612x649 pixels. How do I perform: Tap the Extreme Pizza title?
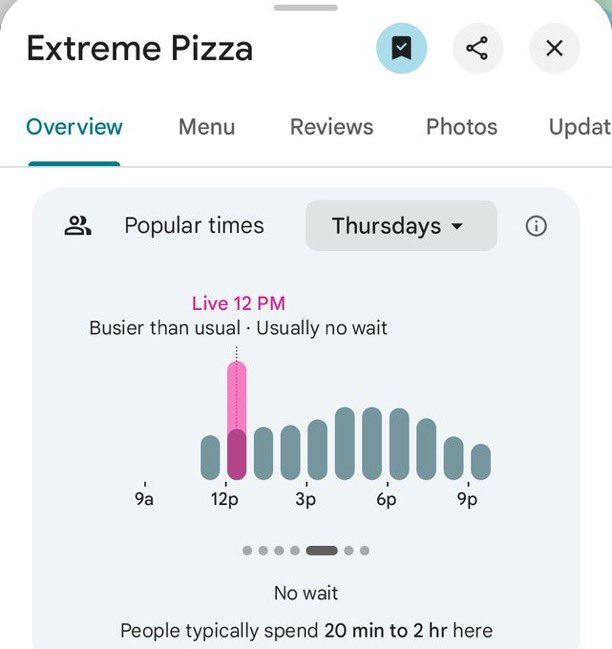(x=139, y=48)
